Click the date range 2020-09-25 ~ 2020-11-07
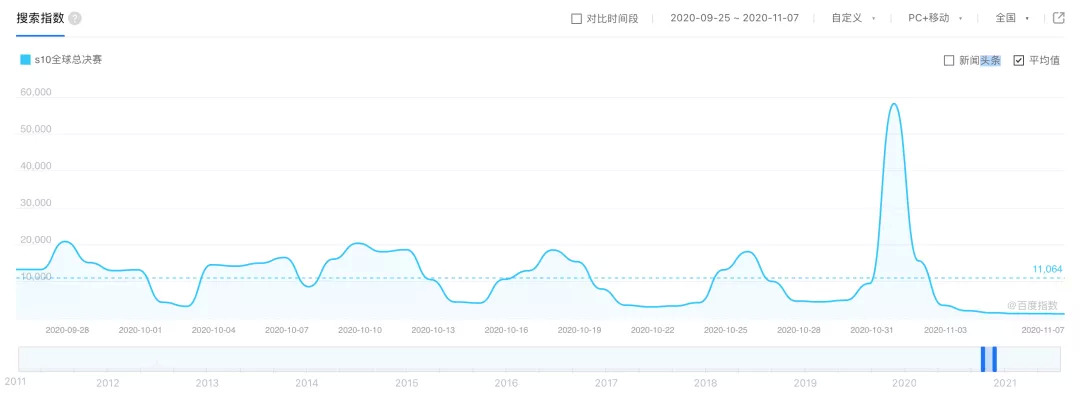Viewport: 1080px width, 401px height. click(735, 18)
